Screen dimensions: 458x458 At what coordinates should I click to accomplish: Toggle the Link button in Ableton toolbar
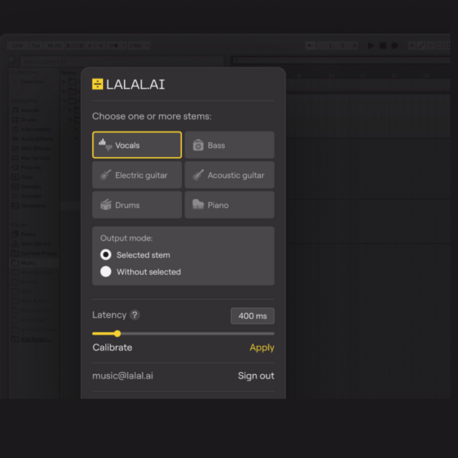[x=18, y=45]
